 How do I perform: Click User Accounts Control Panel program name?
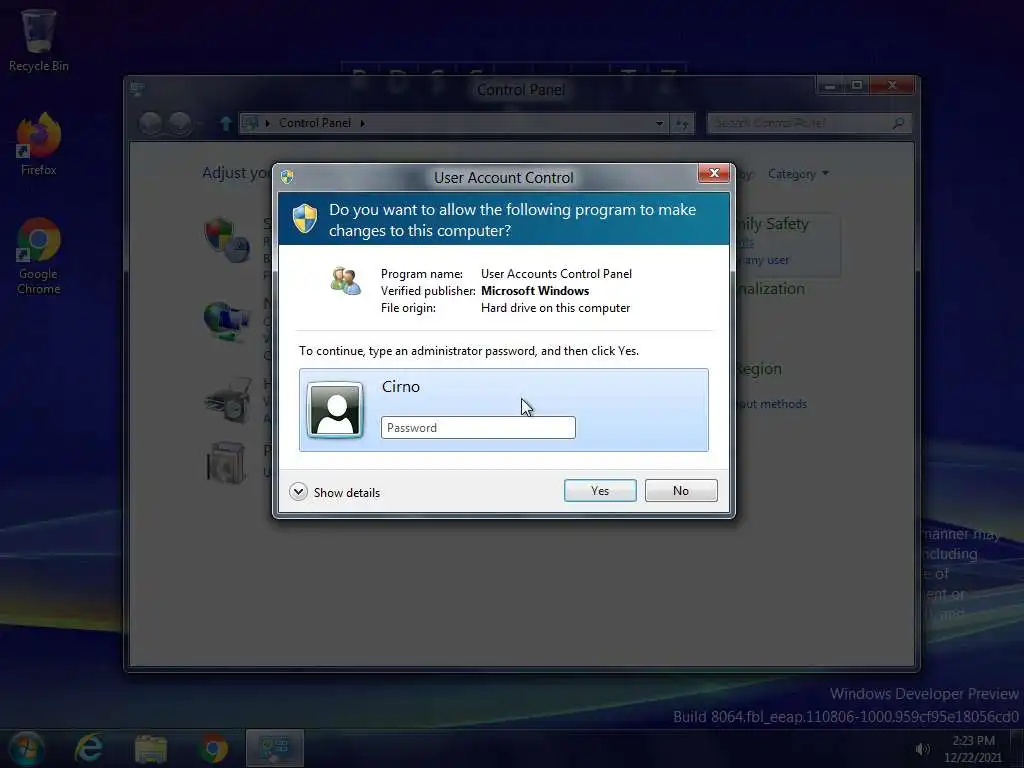(x=556, y=274)
